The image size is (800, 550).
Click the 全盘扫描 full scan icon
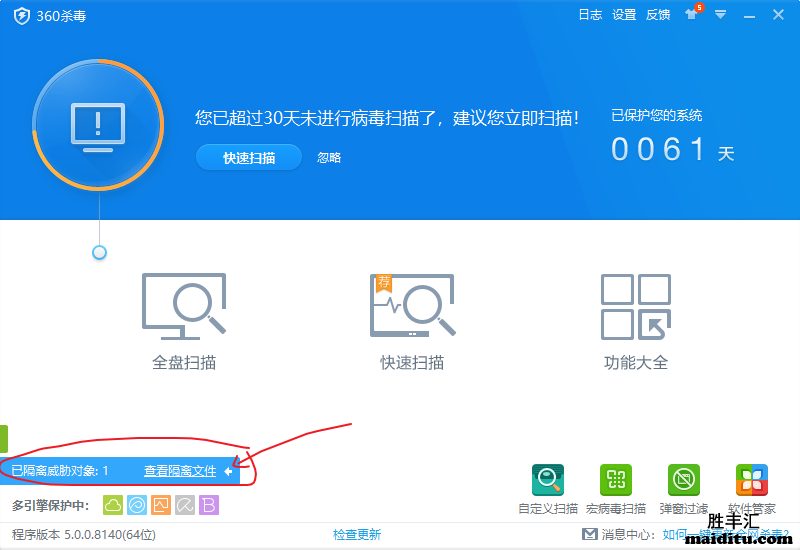click(x=184, y=305)
